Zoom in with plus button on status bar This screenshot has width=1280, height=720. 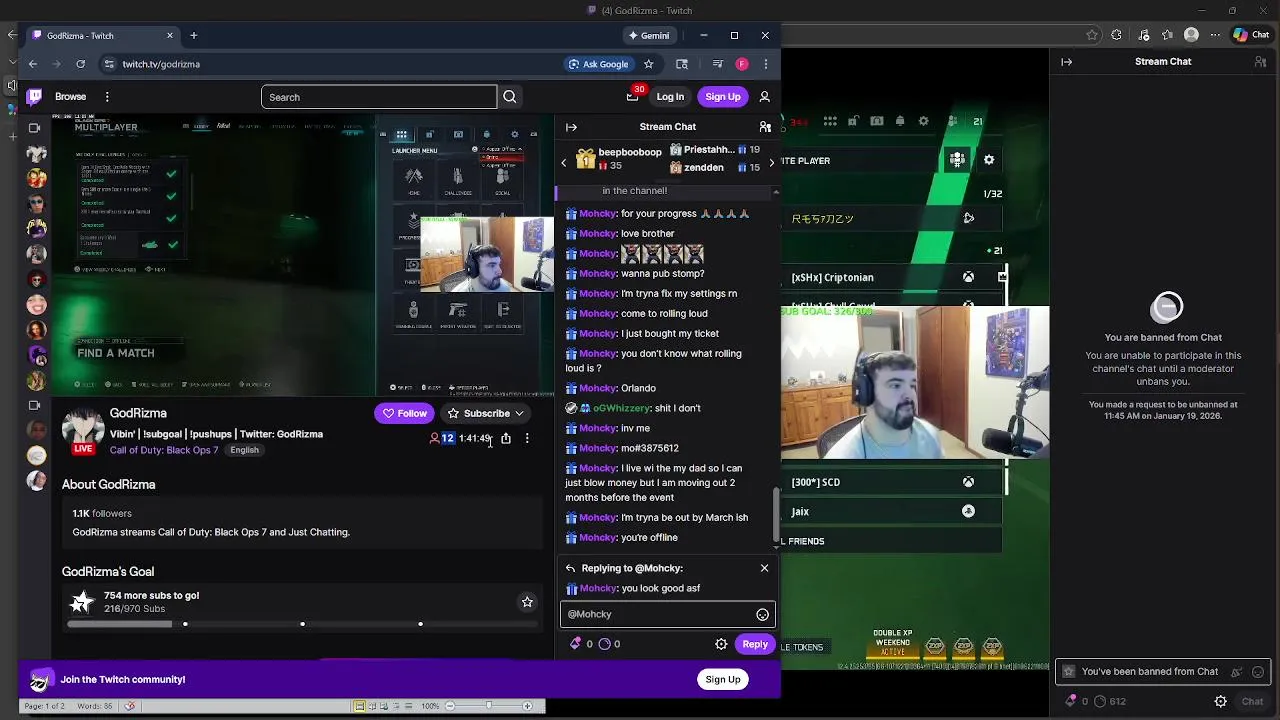(527, 706)
